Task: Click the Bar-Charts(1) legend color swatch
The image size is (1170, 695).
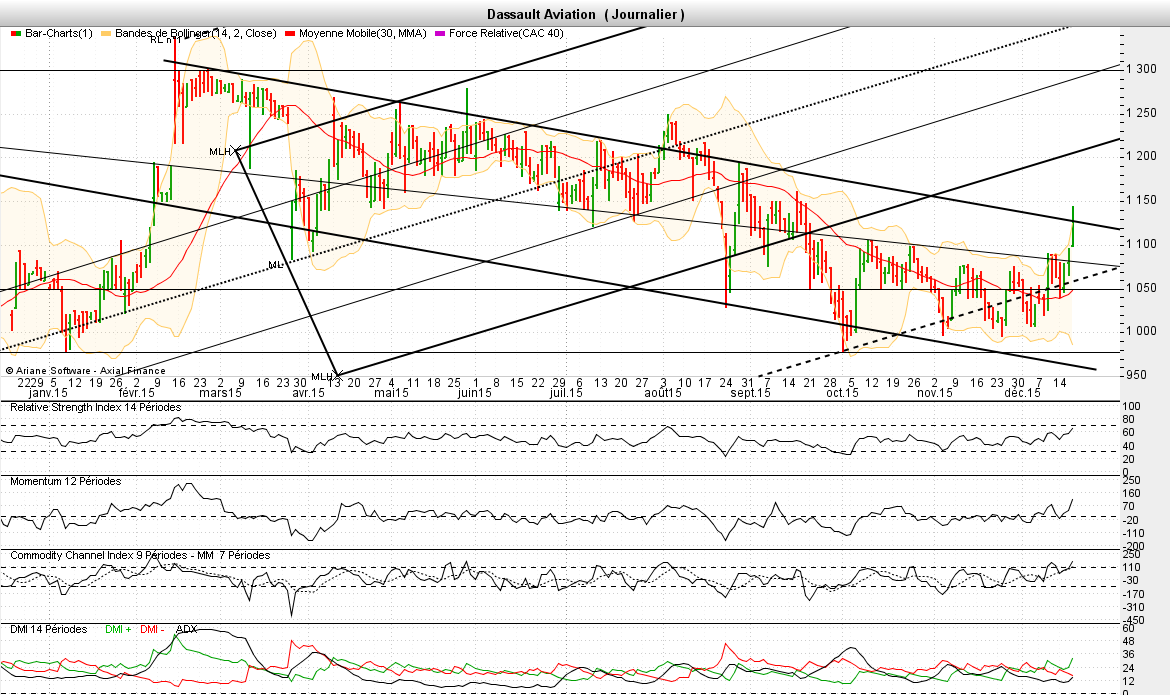Action: coord(15,34)
